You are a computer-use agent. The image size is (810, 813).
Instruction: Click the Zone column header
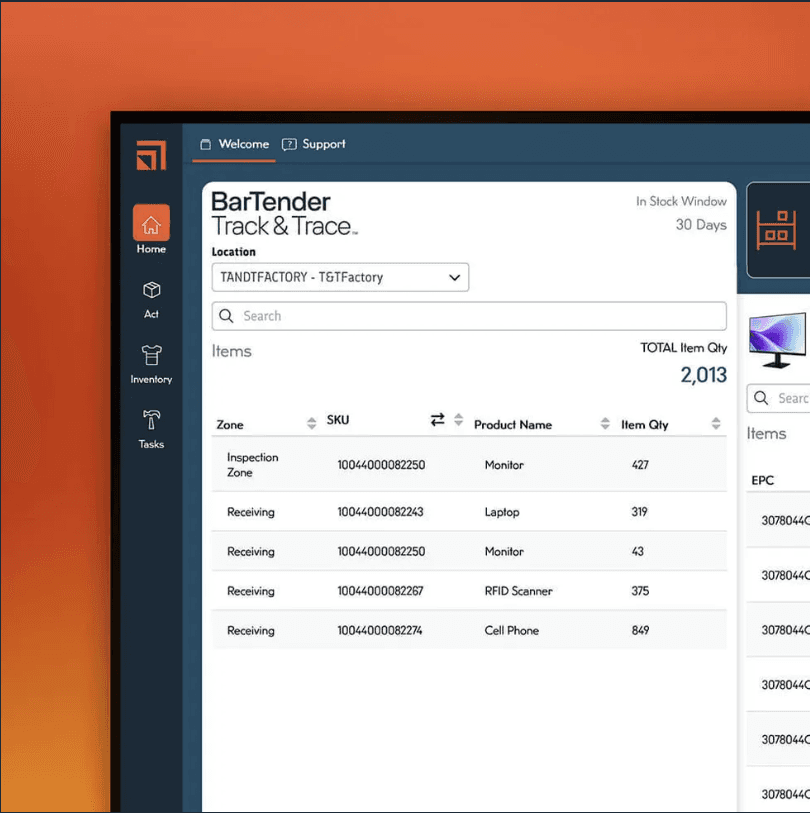click(230, 425)
